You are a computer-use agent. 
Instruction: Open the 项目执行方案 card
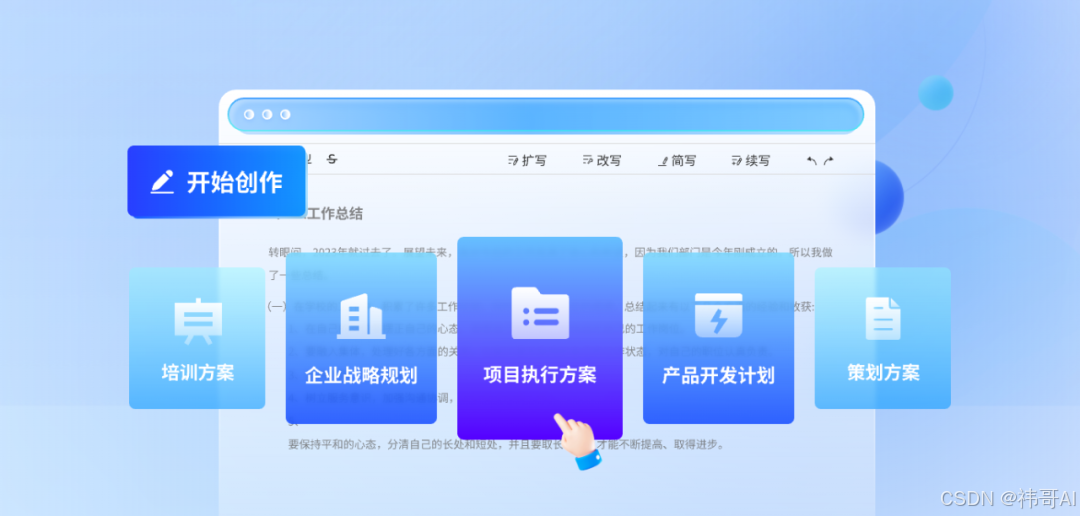click(x=540, y=338)
